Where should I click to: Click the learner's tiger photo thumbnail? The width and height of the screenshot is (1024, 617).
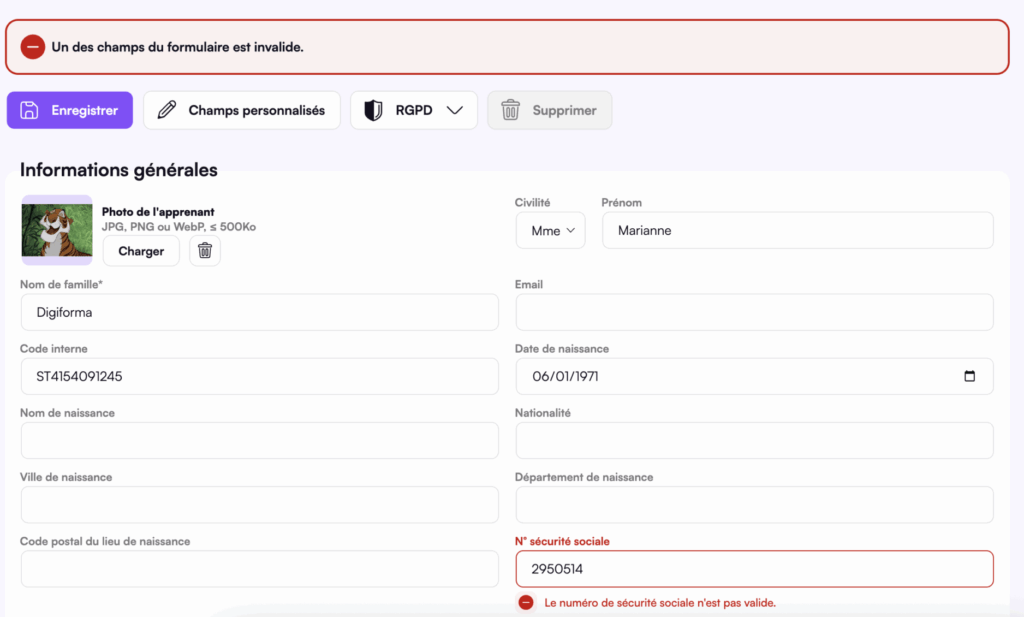[57, 230]
